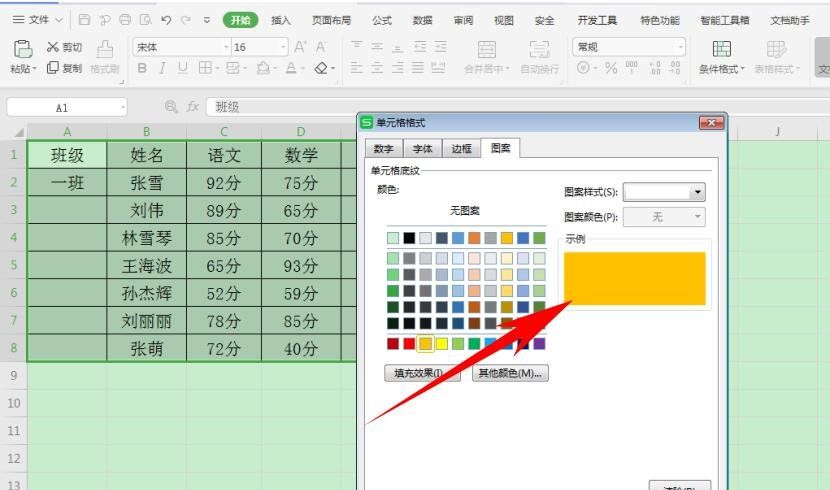Close the Format Cells dialog
This screenshot has width=830, height=490.
[x=711, y=123]
